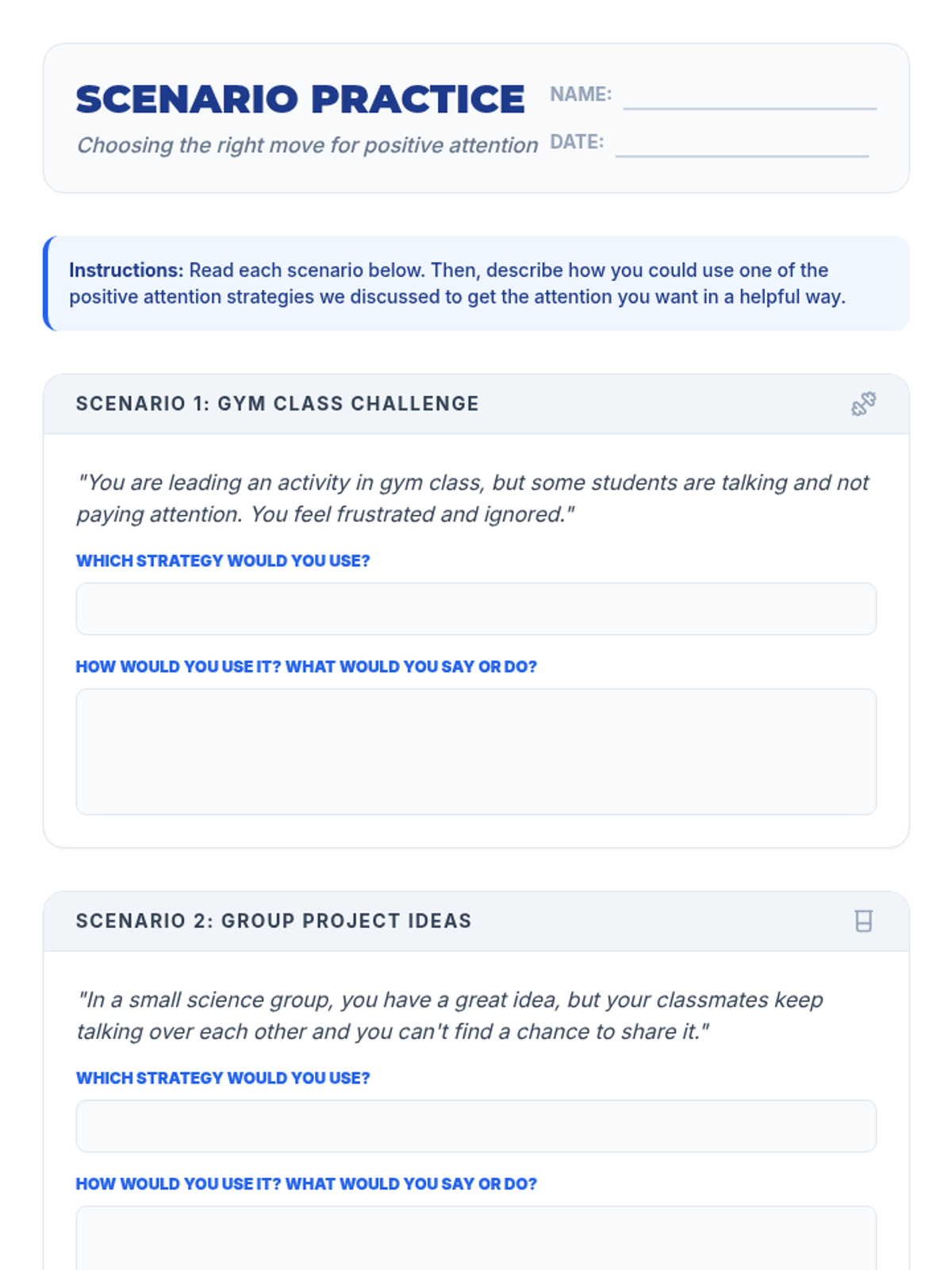Select 'Scenario 2: Group Project Ideas' heading
Image resolution: width=952 pixels, height=1270 pixels.
click(274, 921)
